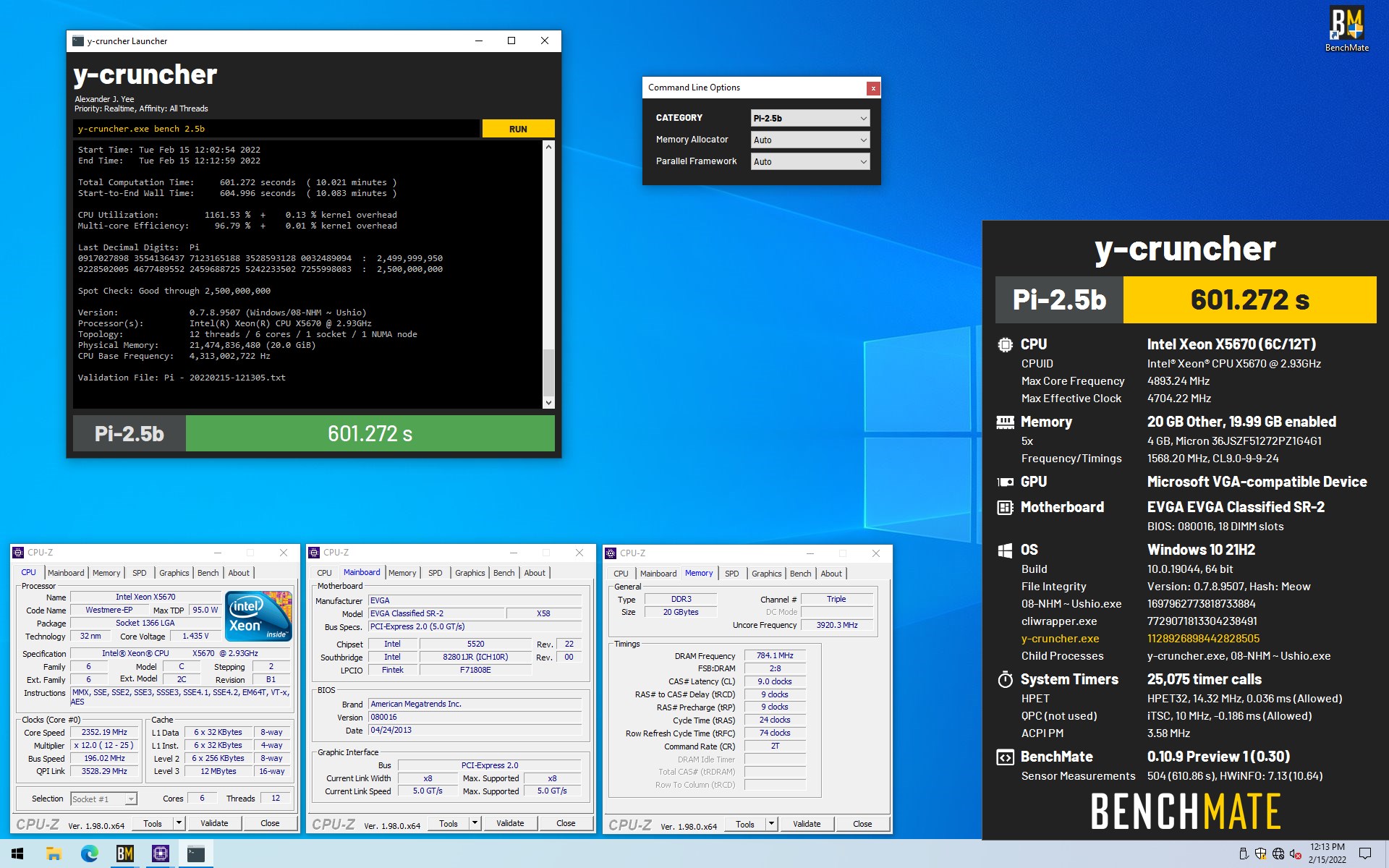Click the DRAM Frequency 784.1 MHz value
The width and height of the screenshot is (1389, 868).
pyautogui.click(x=775, y=655)
